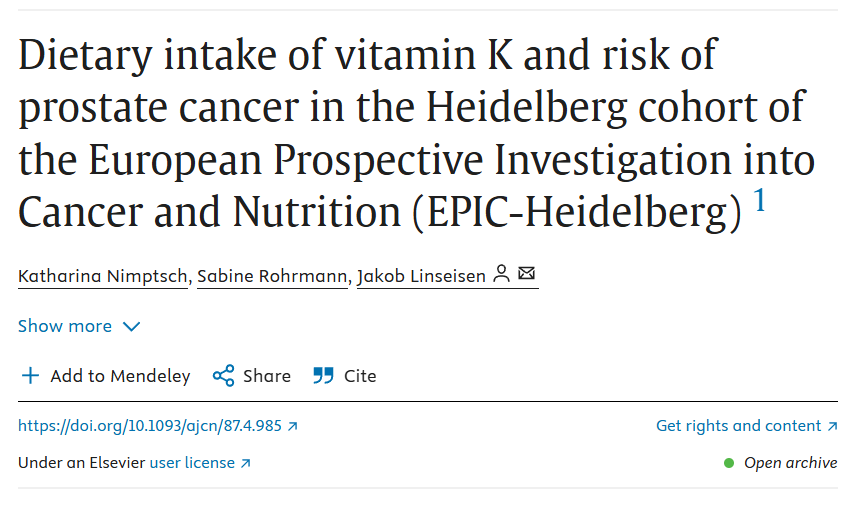Open Get rights and content link
Screen dimensions: 861x506
point(738,426)
